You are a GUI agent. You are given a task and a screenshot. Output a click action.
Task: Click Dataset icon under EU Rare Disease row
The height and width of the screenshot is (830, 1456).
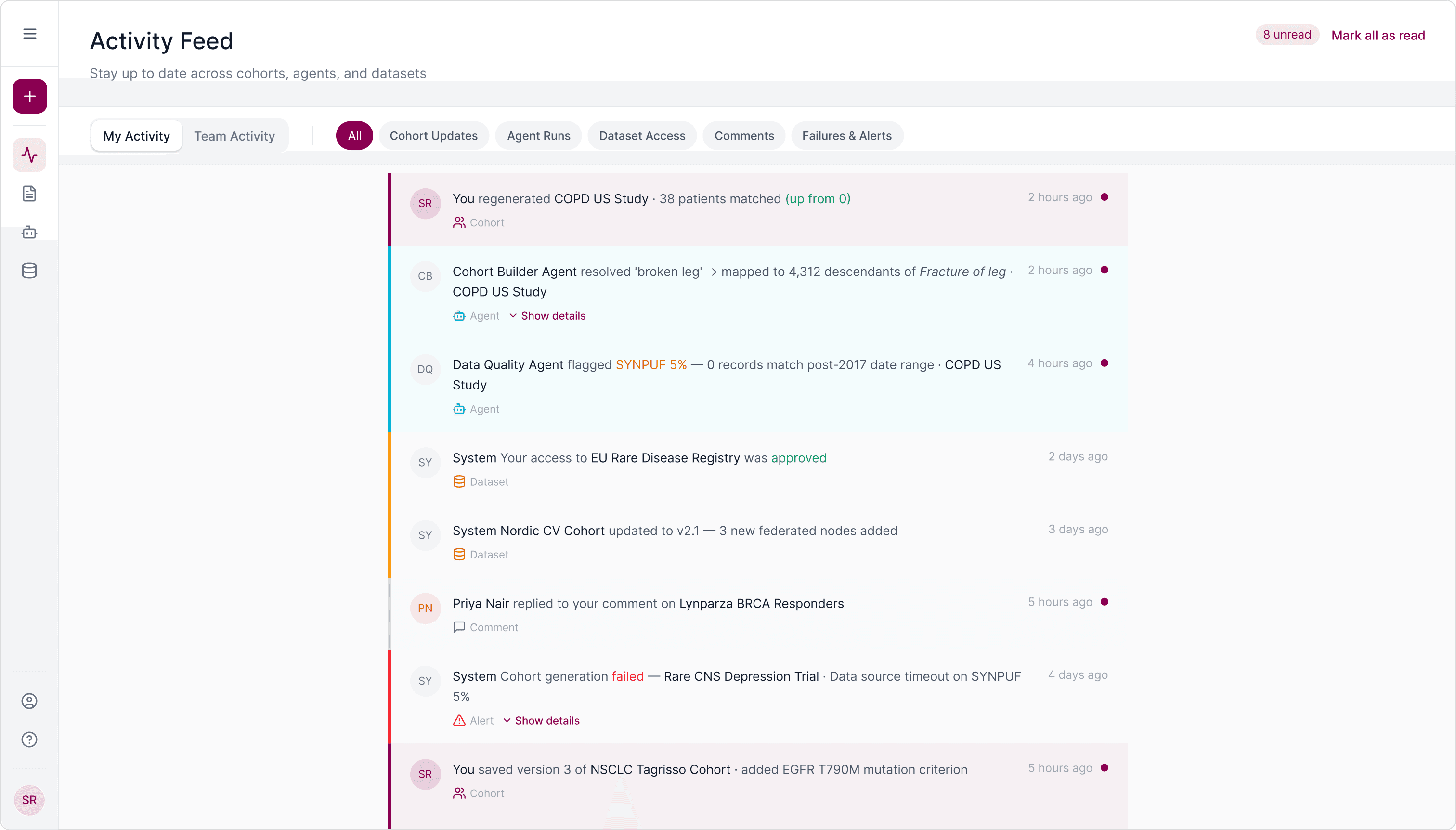[459, 482]
